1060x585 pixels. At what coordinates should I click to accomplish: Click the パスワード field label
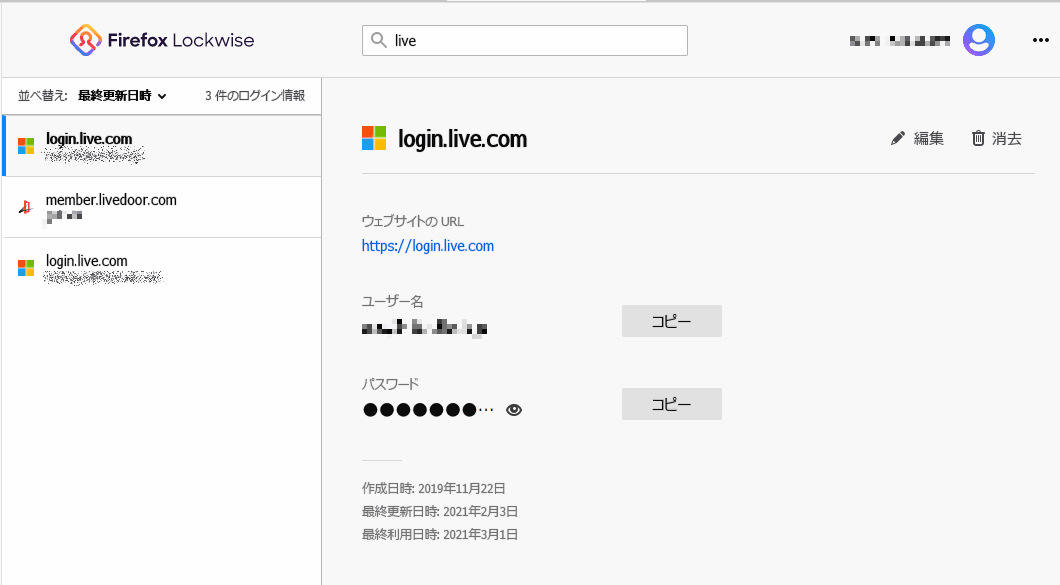click(391, 384)
